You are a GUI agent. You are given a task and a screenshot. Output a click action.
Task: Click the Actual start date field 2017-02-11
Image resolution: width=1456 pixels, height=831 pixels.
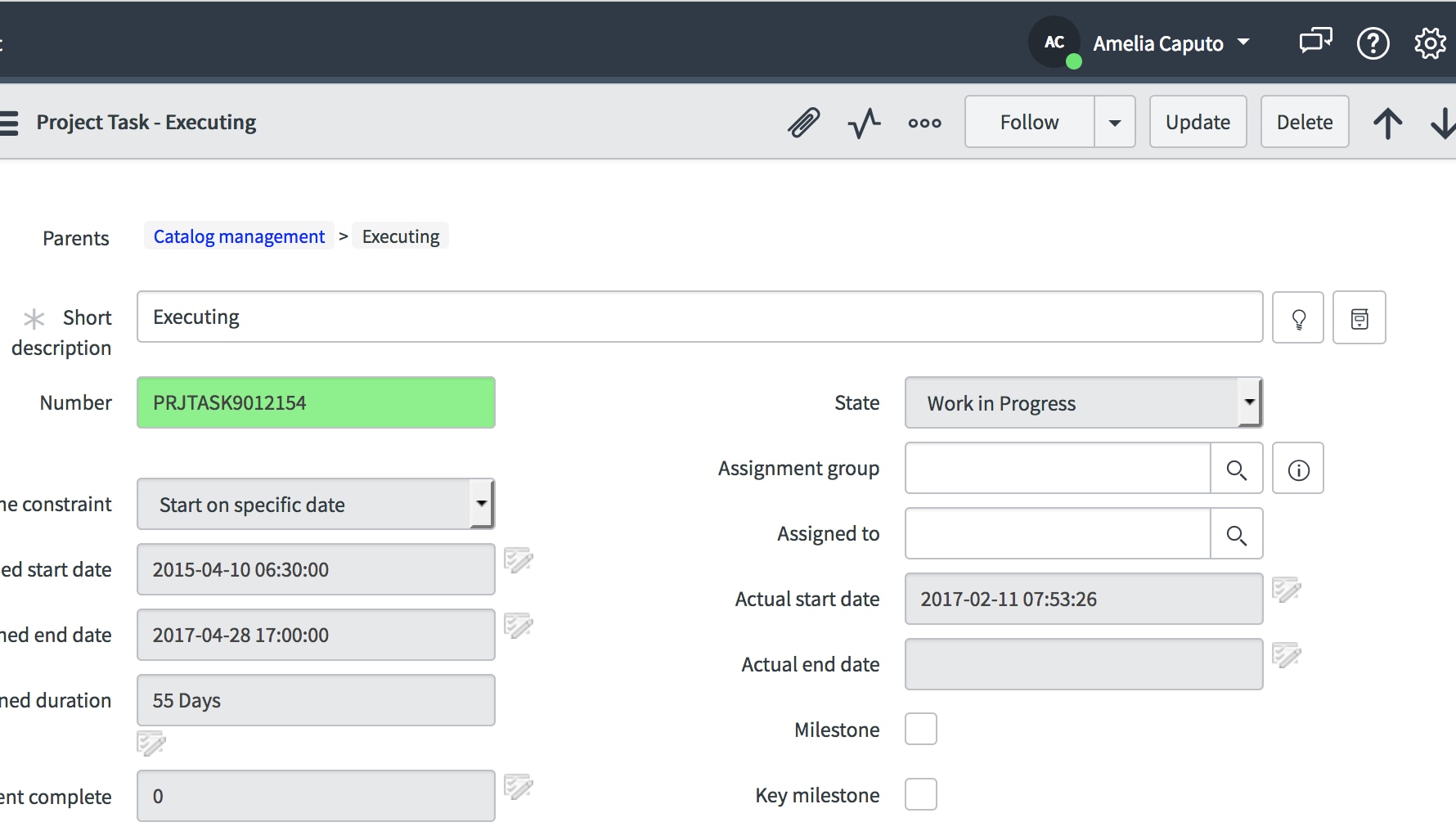(1084, 599)
